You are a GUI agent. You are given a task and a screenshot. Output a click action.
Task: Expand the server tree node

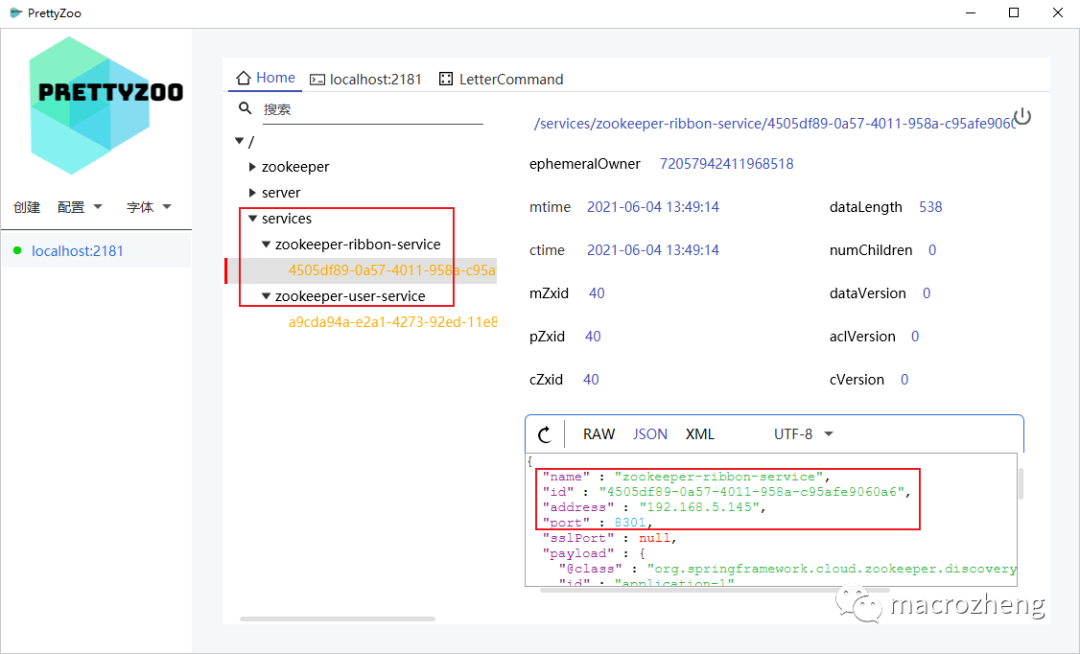tap(252, 193)
